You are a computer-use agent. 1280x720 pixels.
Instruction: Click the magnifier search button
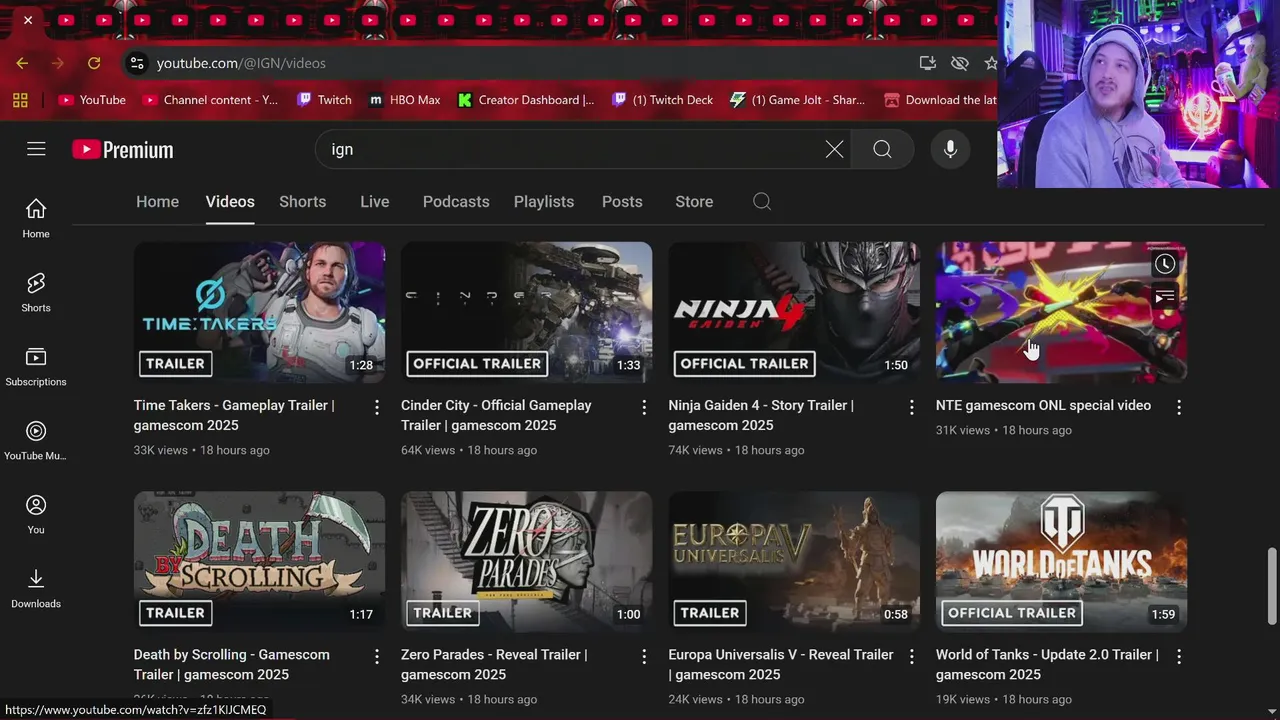coord(882,149)
